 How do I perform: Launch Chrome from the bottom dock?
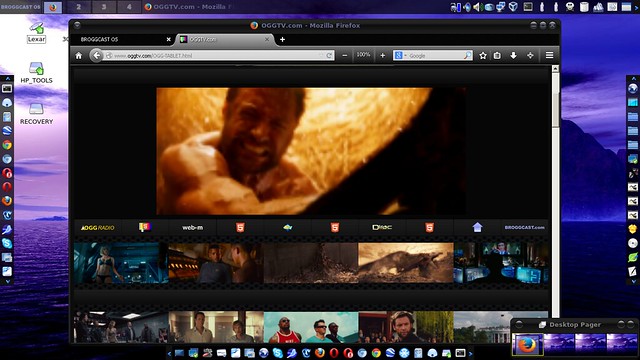click(x=376, y=353)
